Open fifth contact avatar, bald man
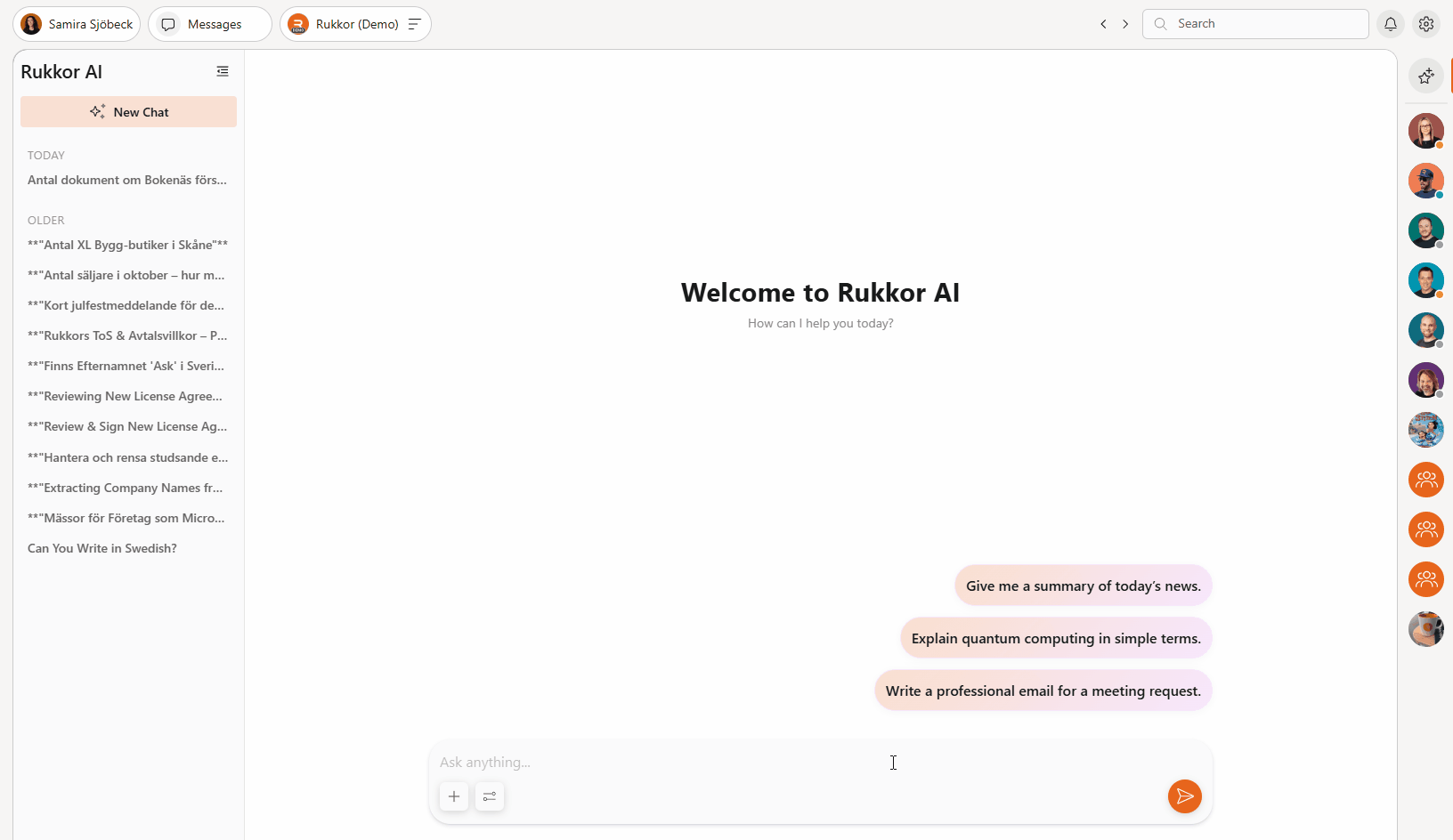The height and width of the screenshot is (840, 1453). (x=1426, y=330)
